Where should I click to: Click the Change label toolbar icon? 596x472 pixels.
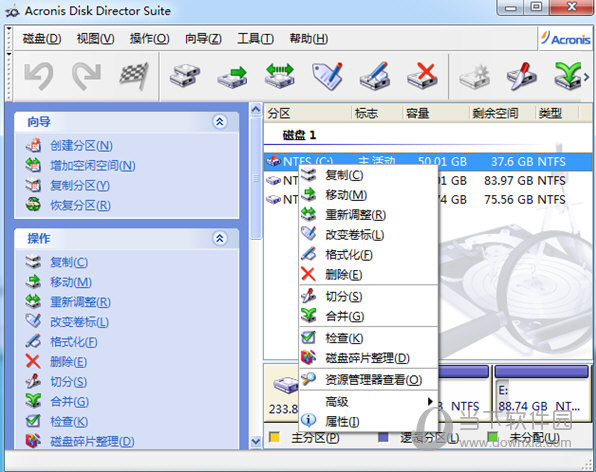327,76
